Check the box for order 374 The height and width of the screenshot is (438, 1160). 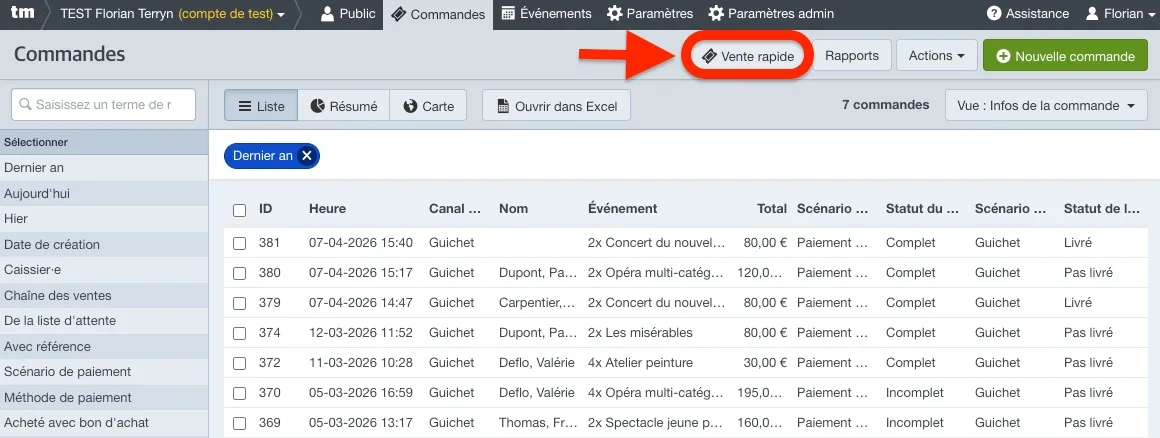click(x=239, y=334)
